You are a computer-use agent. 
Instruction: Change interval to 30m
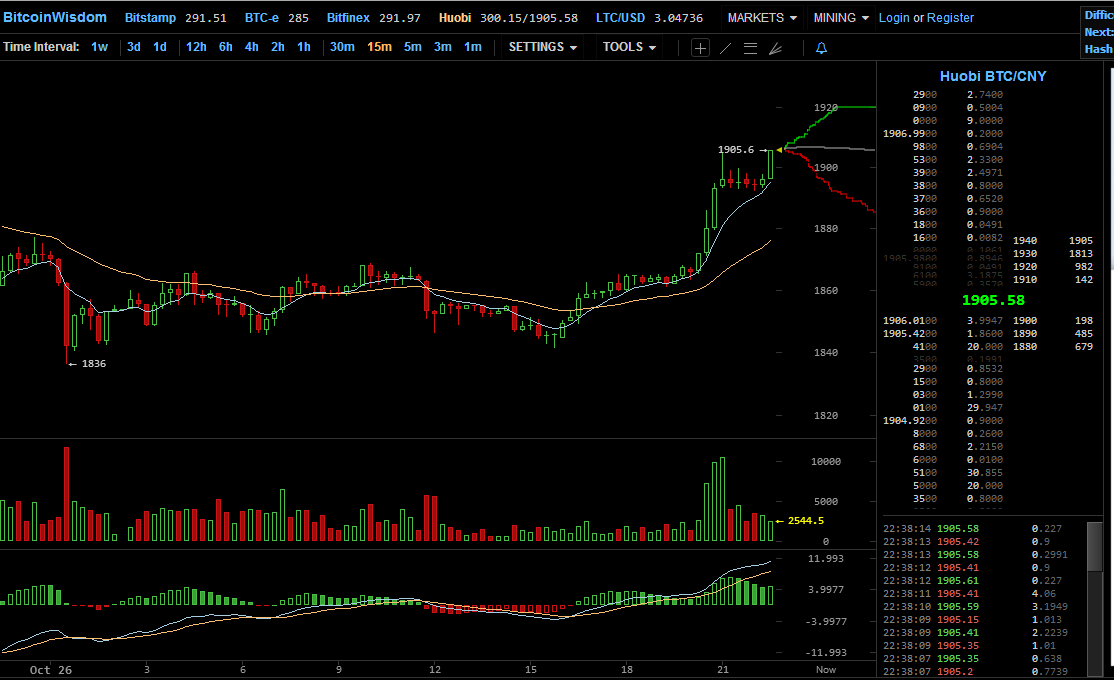coord(342,47)
